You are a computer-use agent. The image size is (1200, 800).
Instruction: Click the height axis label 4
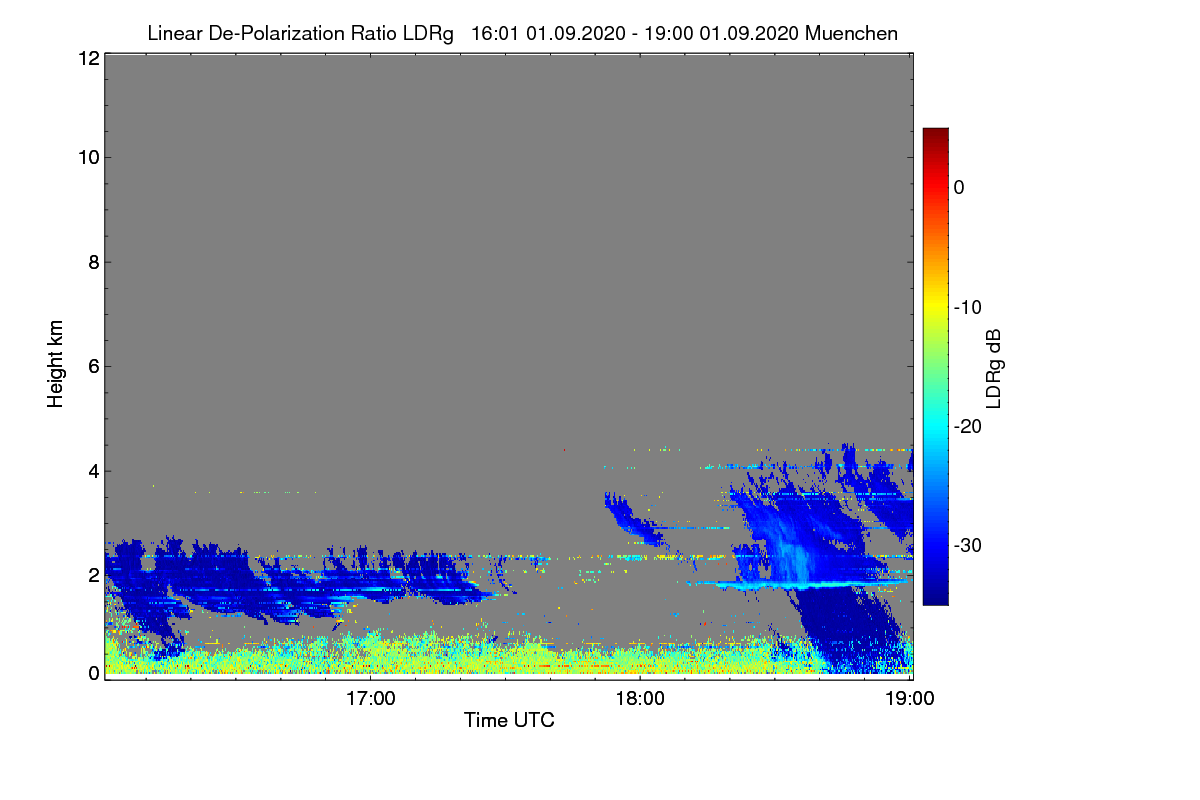pos(94,471)
